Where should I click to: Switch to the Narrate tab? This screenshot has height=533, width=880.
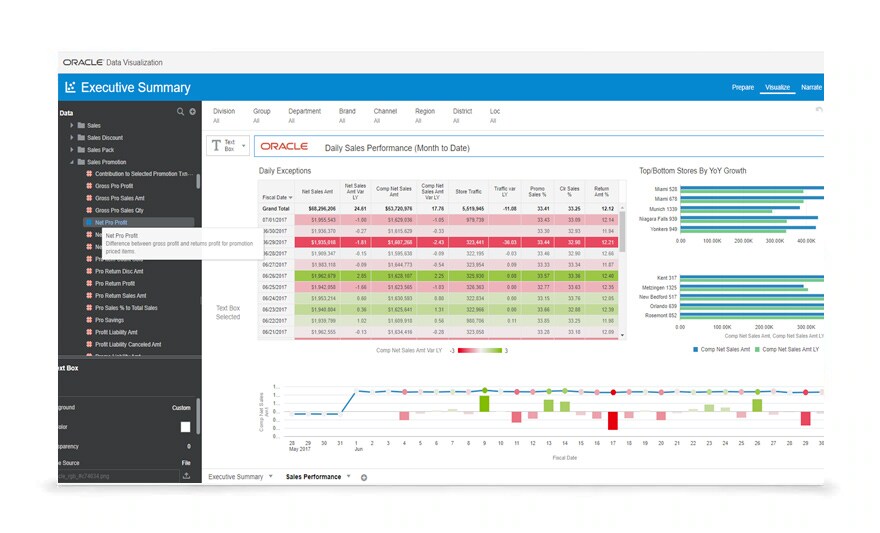(812, 87)
